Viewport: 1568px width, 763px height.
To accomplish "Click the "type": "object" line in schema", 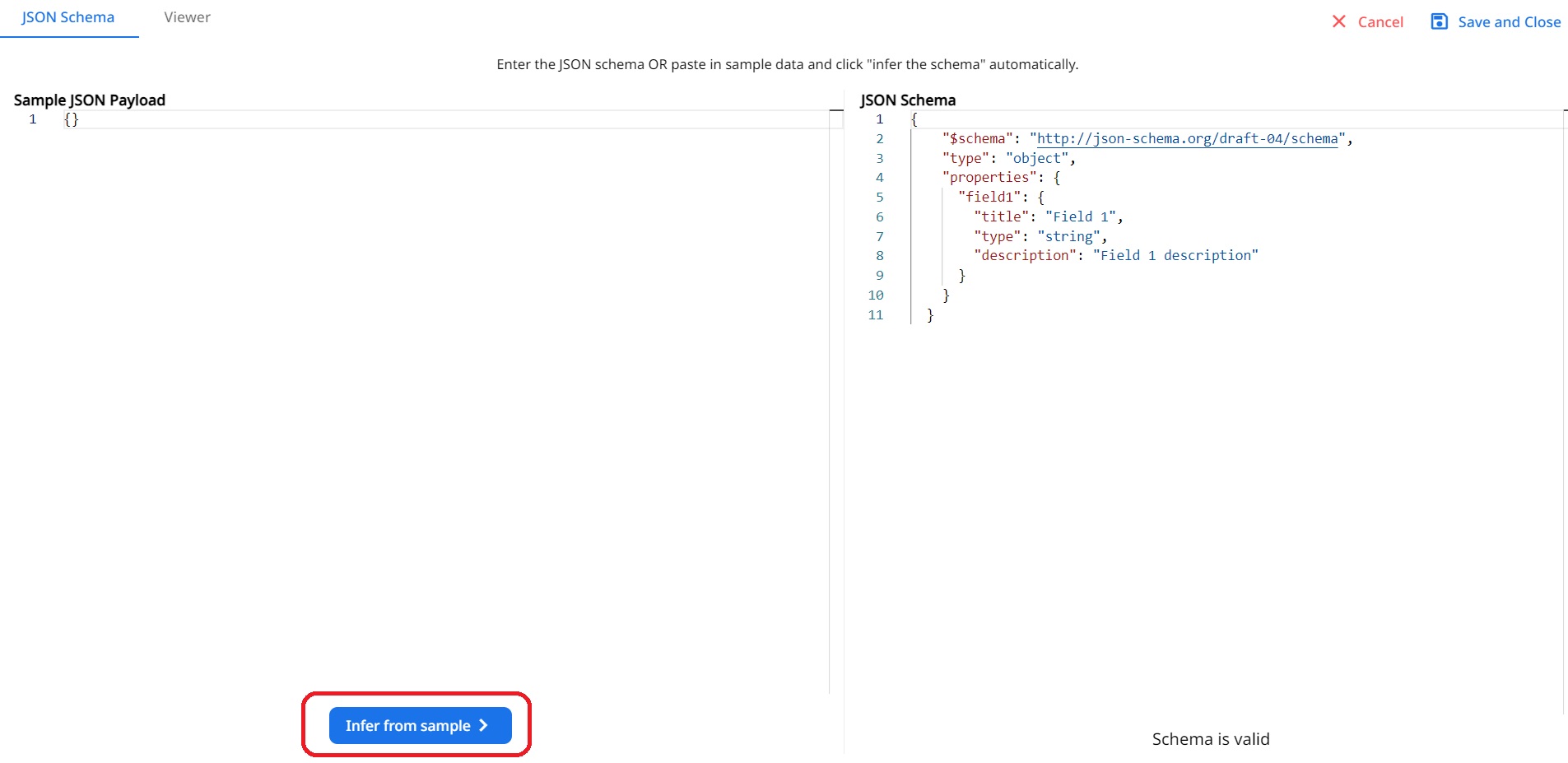I will click(1008, 158).
